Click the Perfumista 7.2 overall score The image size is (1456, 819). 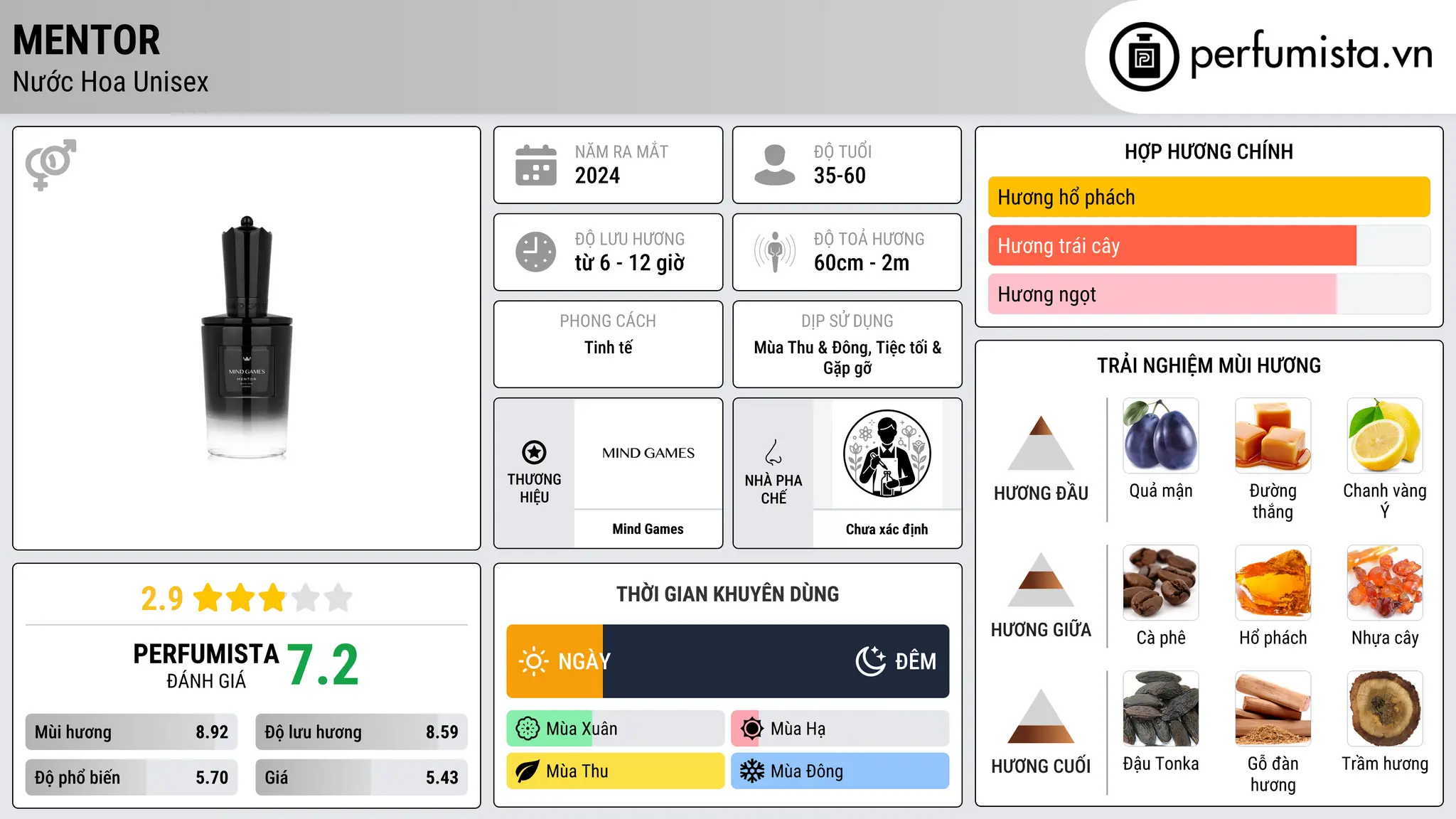click(323, 665)
